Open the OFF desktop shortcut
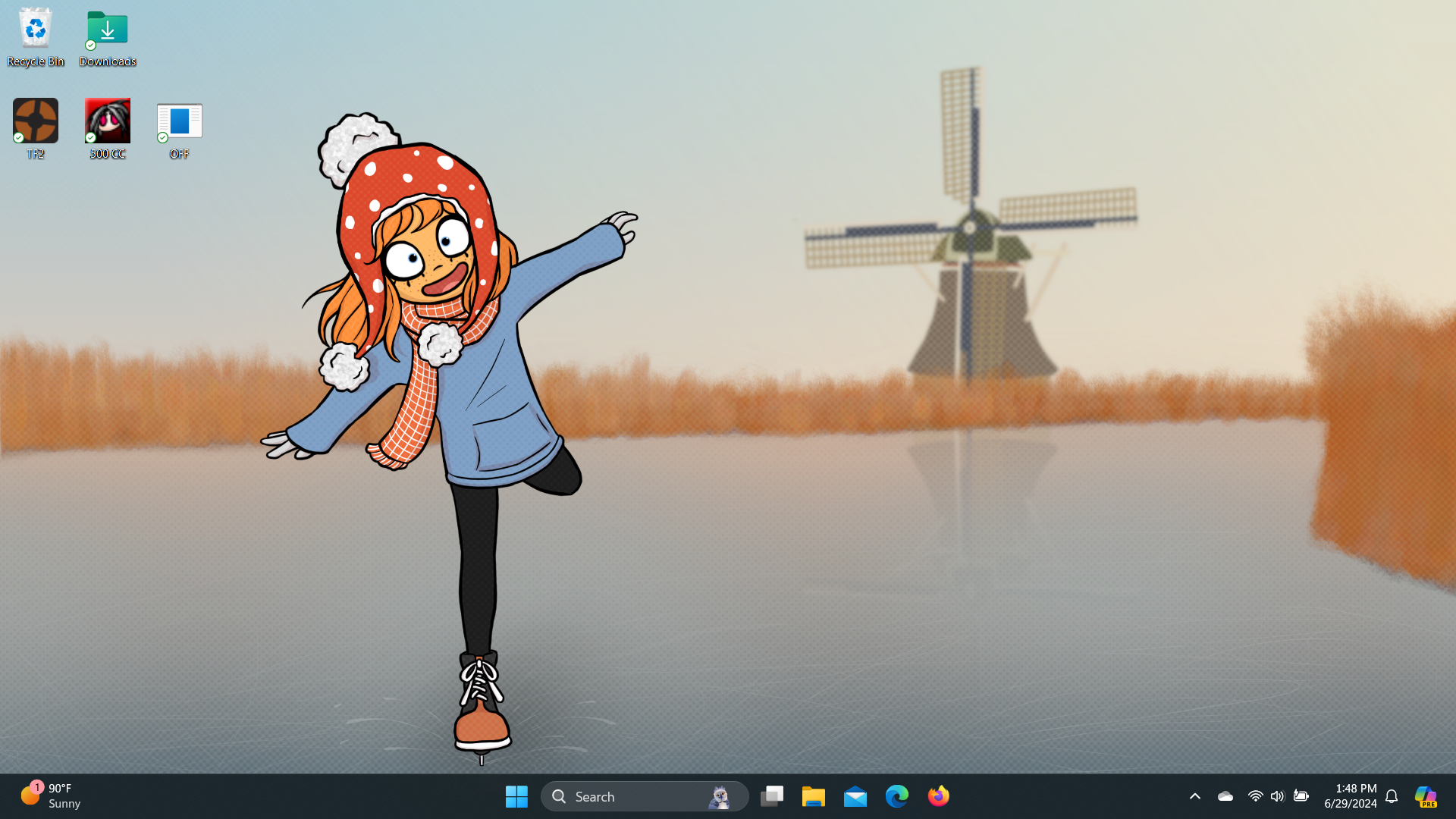Screen dimensions: 1456x819 click(179, 121)
